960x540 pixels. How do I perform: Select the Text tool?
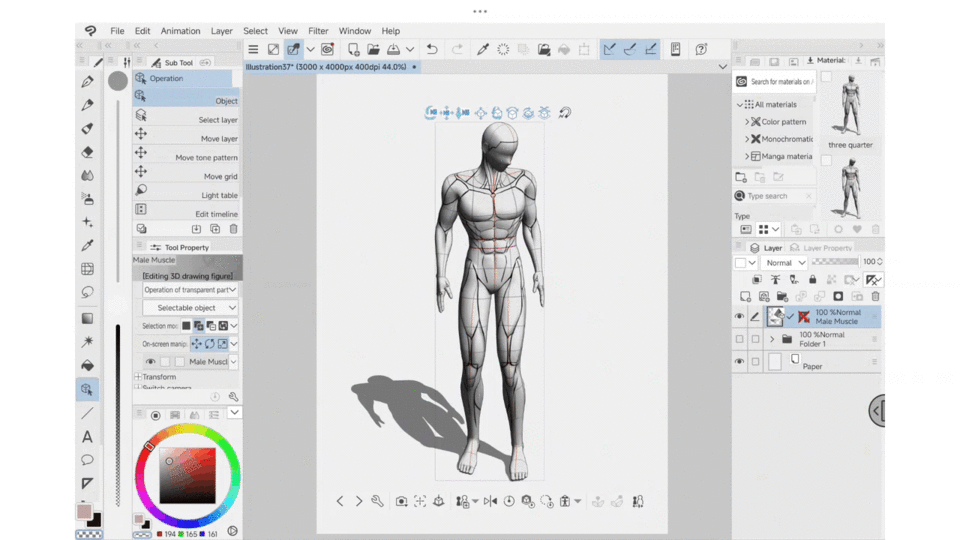coord(88,437)
